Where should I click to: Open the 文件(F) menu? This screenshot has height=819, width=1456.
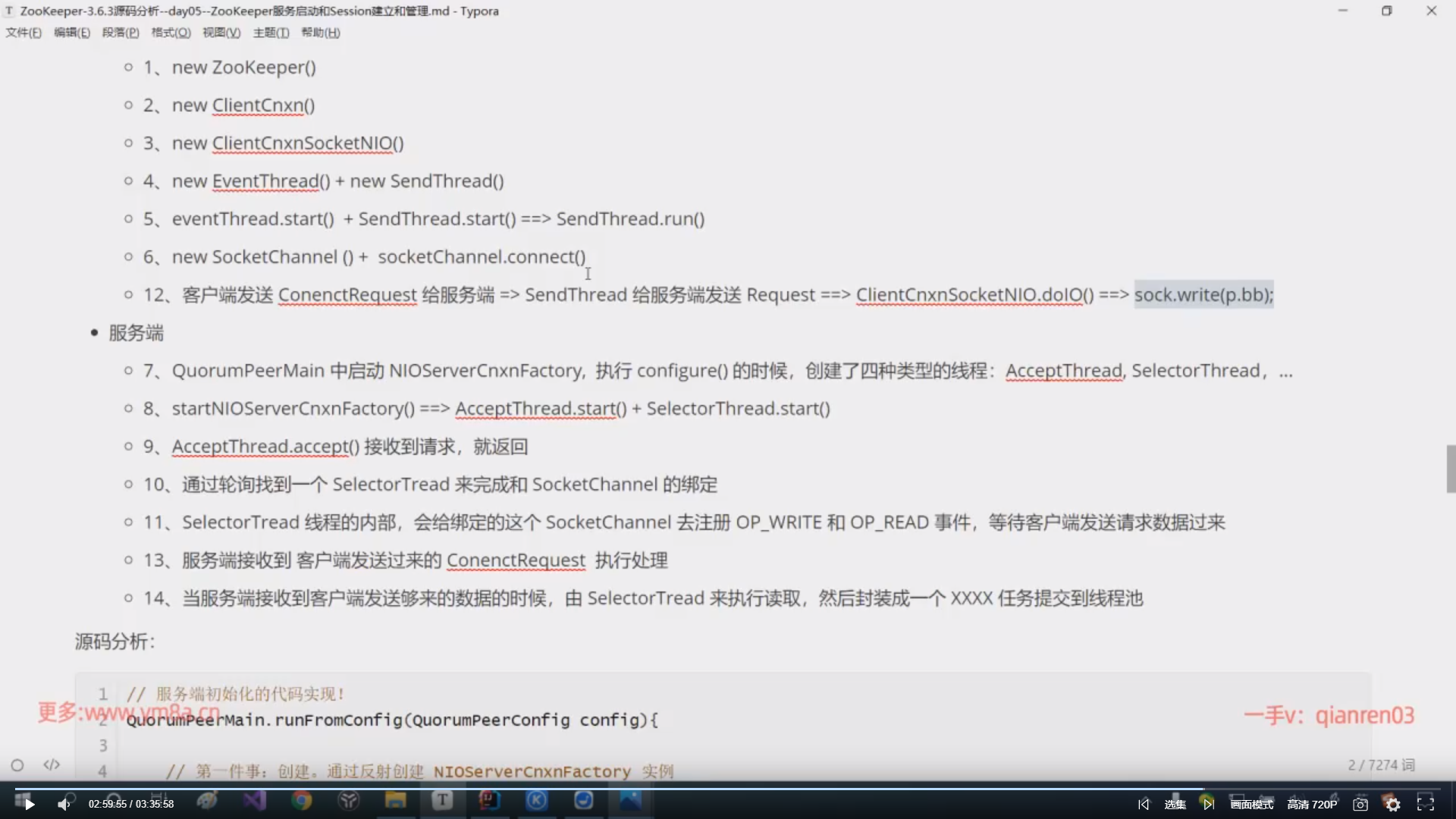pos(24,33)
